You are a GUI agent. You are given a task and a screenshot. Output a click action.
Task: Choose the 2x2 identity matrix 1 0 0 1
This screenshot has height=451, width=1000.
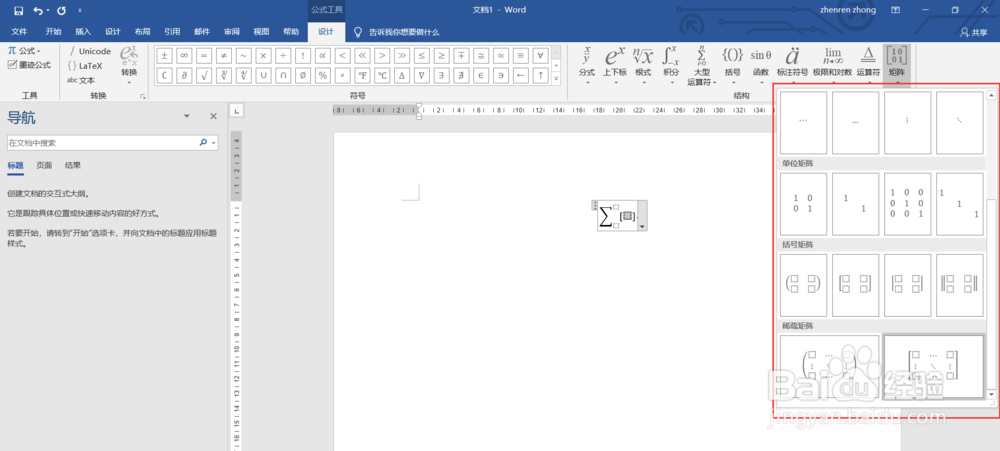point(804,203)
